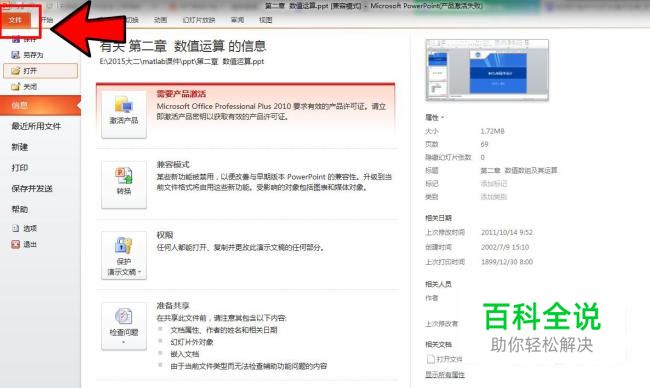
Task: Open the 幻灯片放映 ribbon tab
Action: (x=199, y=20)
